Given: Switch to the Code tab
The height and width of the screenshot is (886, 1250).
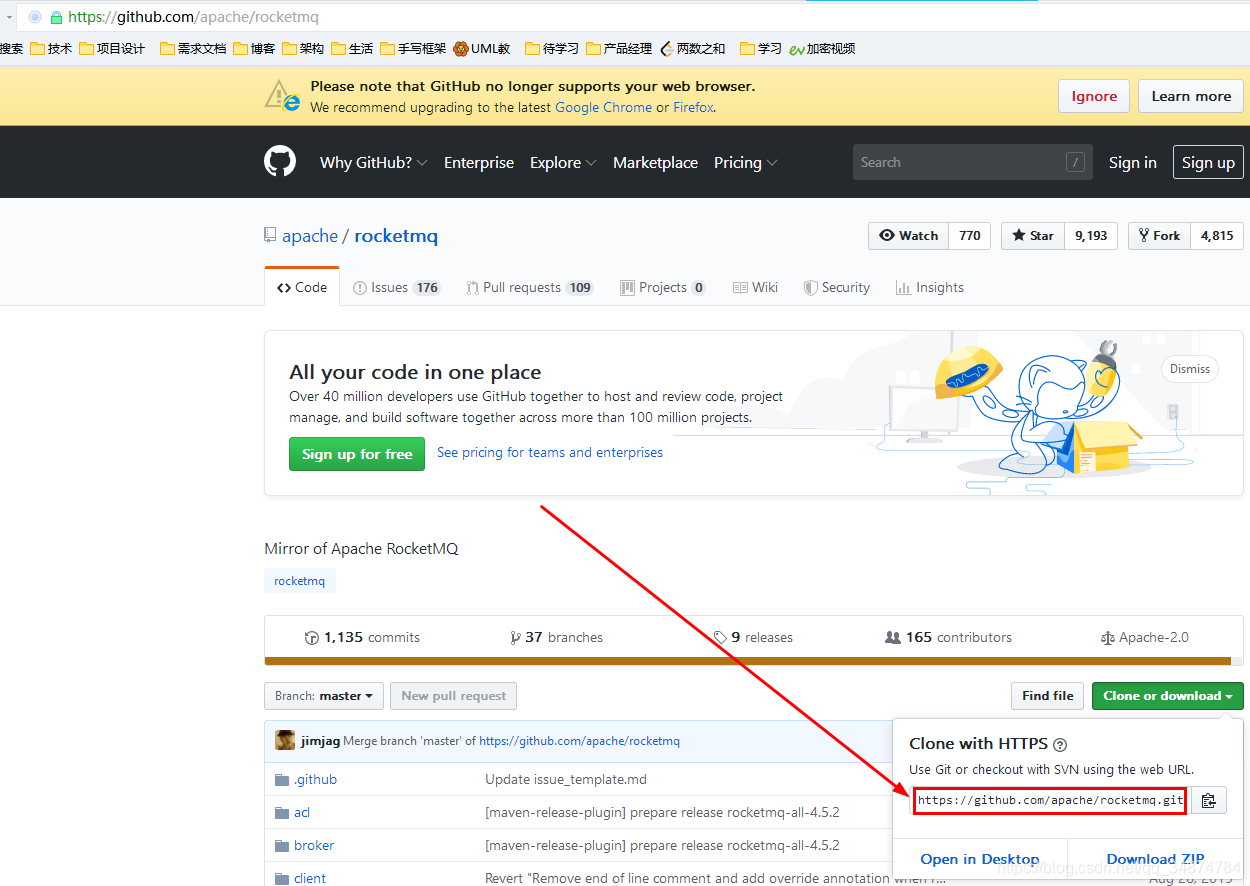Looking at the screenshot, I should click(x=302, y=287).
